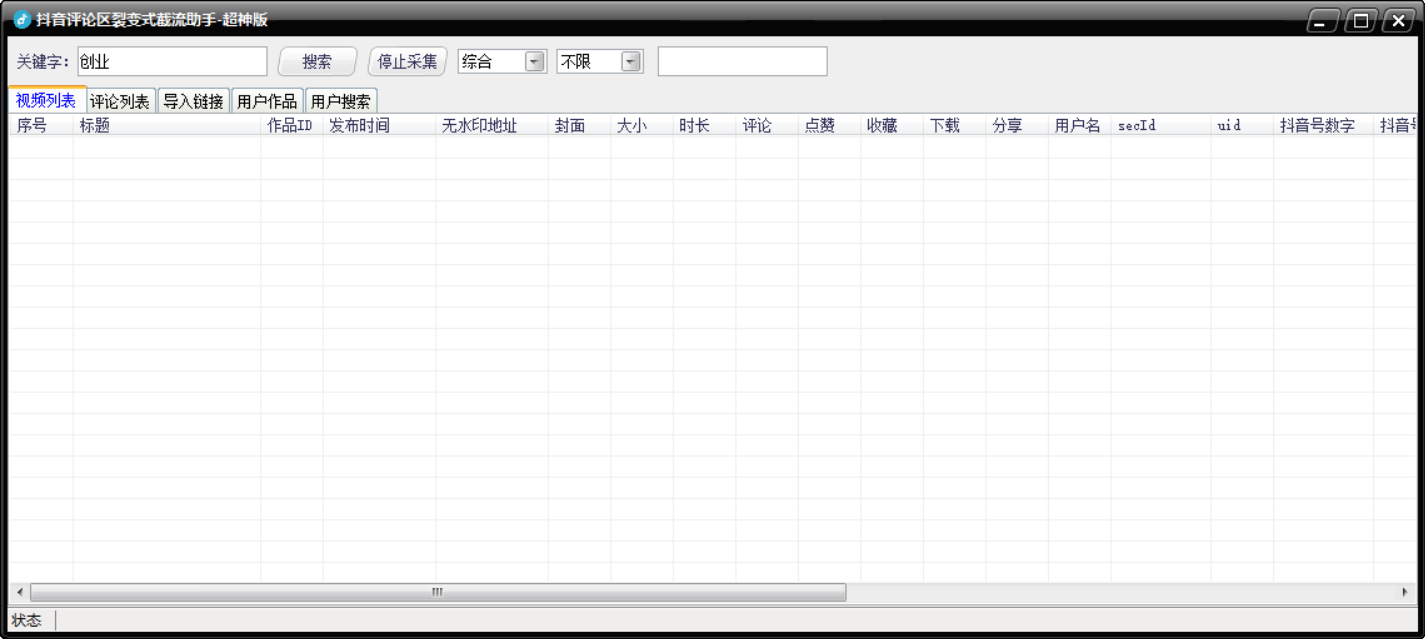Maximize the window

click(x=1360, y=21)
